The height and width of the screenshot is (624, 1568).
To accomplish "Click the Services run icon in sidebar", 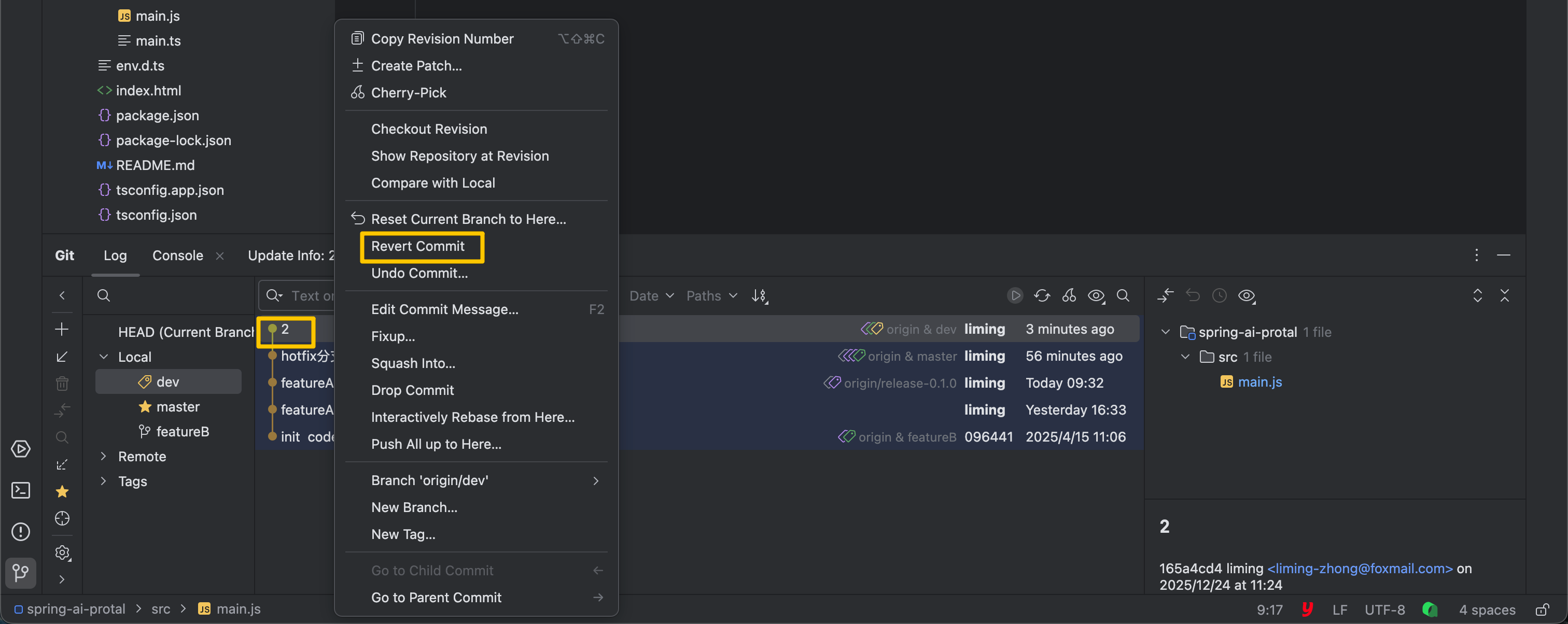I will (21, 449).
